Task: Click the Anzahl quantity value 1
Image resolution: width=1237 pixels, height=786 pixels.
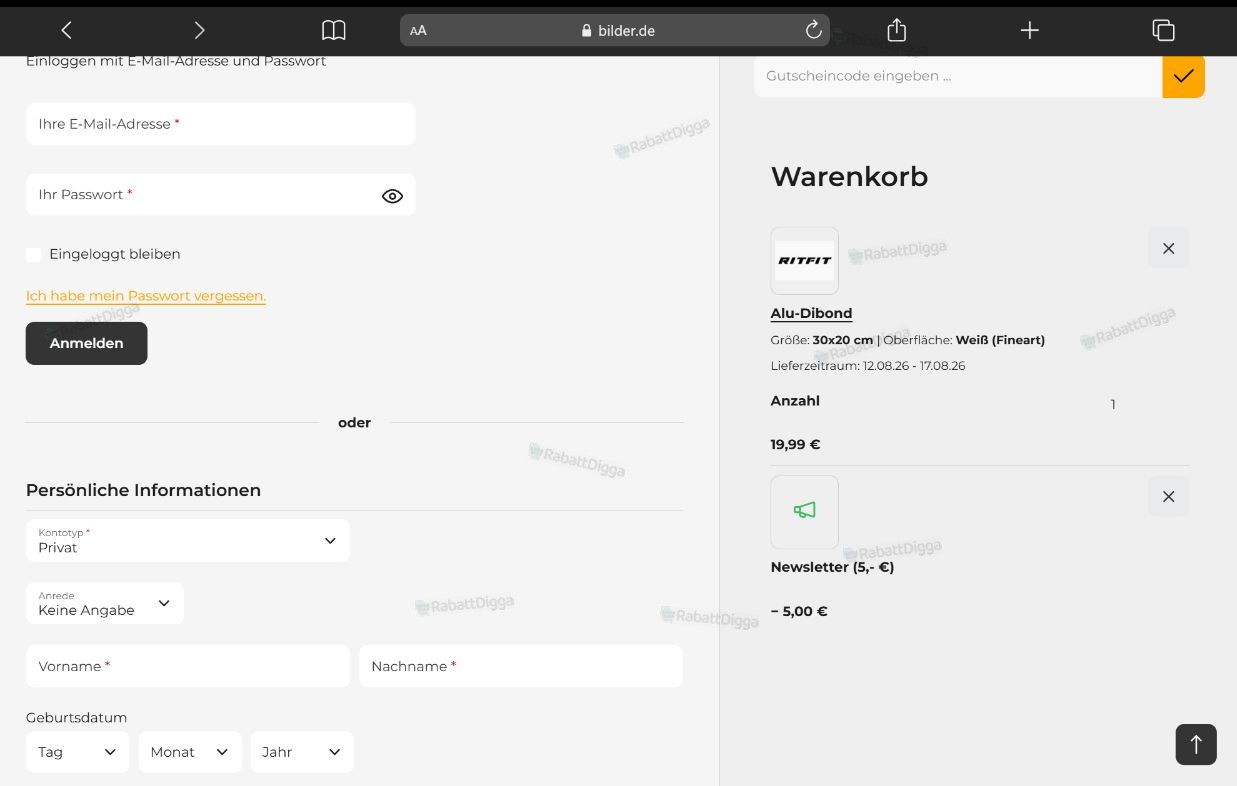Action: click(1113, 404)
